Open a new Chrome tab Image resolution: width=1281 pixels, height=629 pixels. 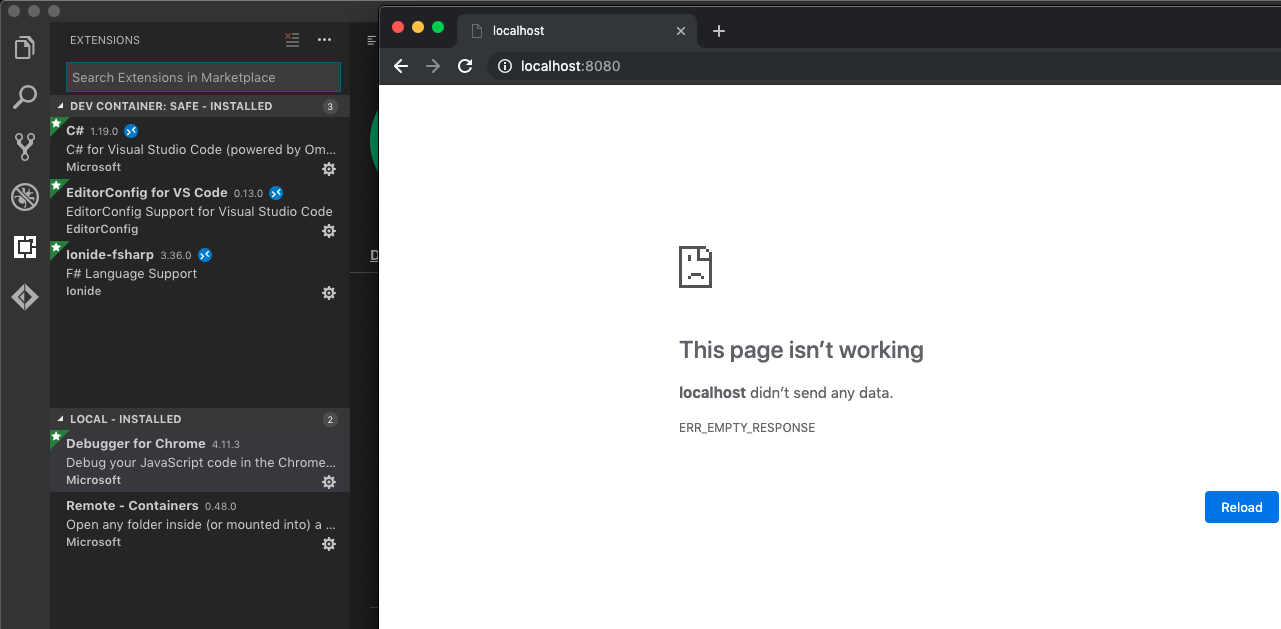(718, 31)
